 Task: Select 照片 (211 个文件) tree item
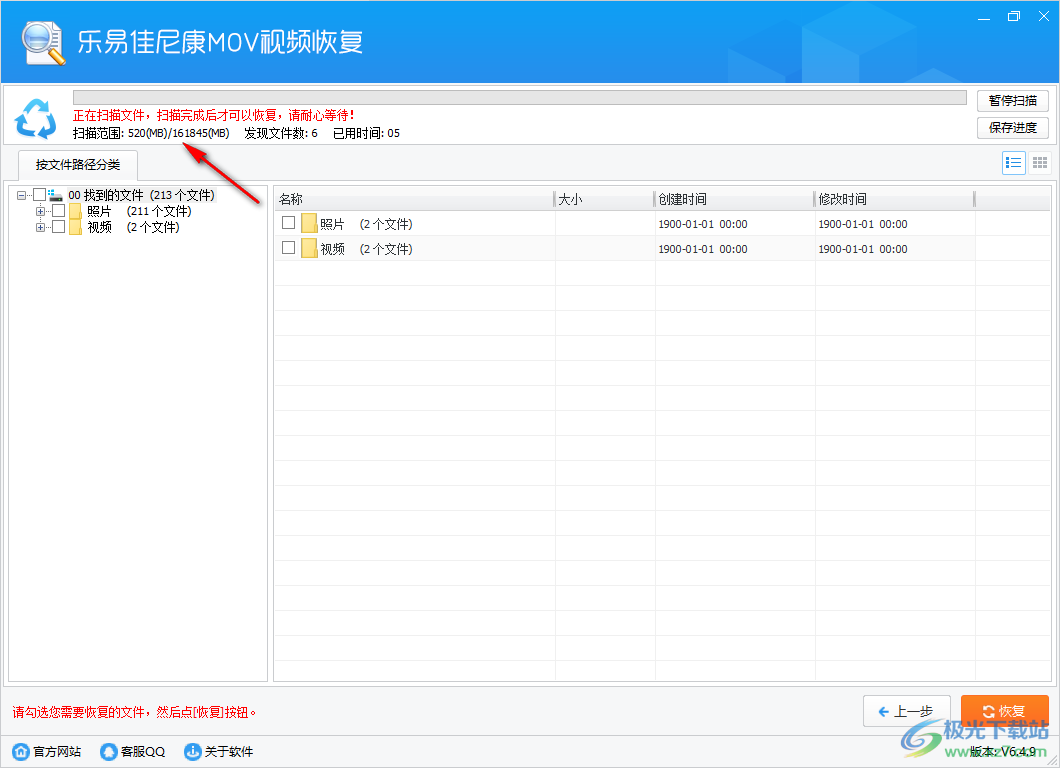139,211
